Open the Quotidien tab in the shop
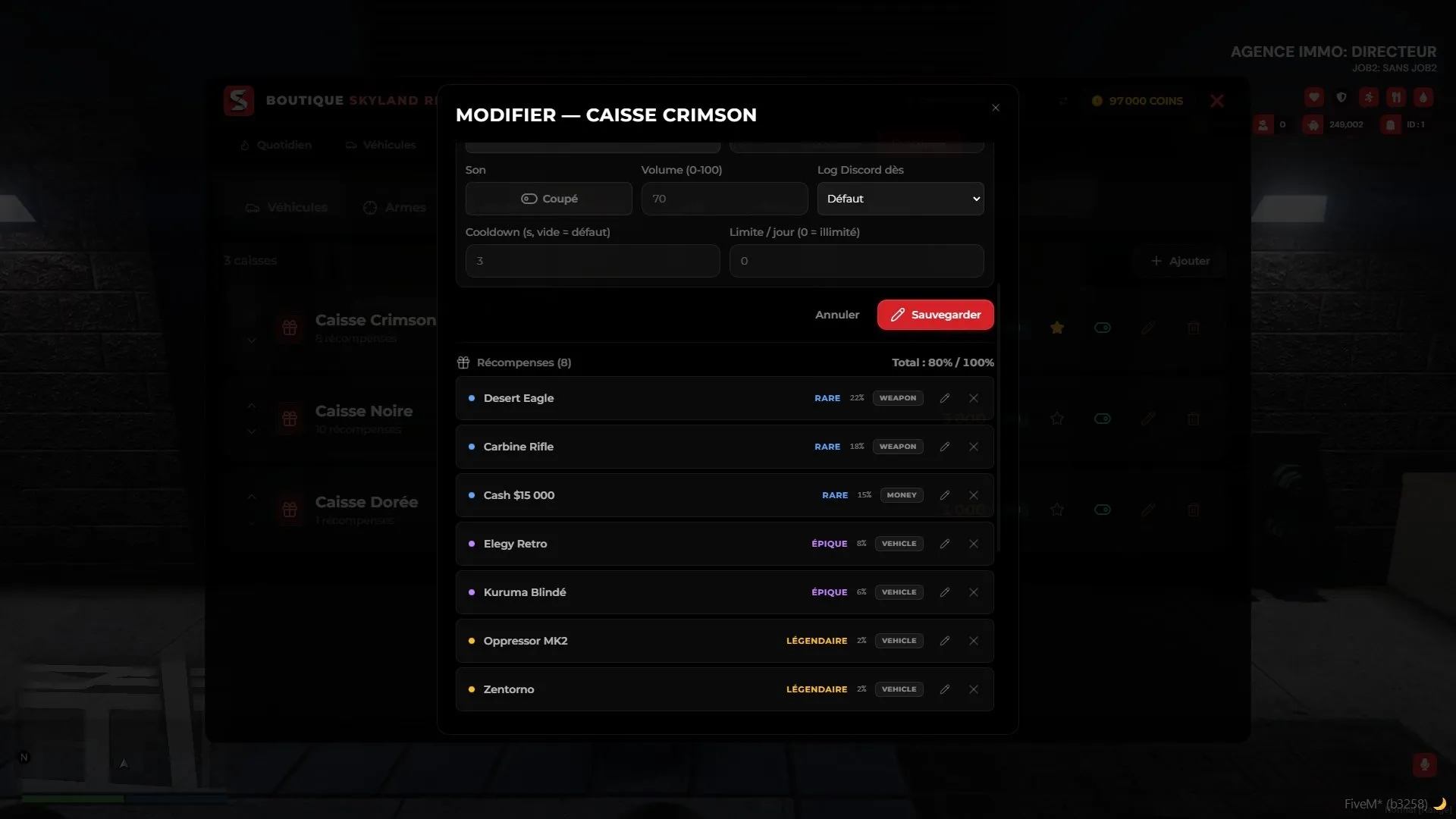This screenshot has height=819, width=1456. tap(276, 145)
